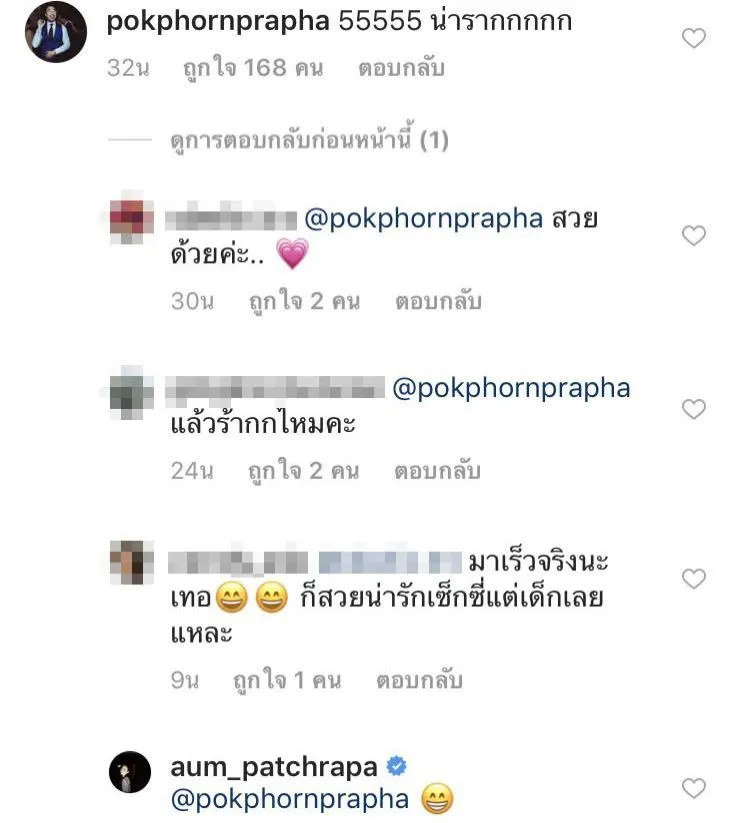The image size is (750, 823).
Task: Open @pokphornprapha mention in สวยด้วยค่ะ reply
Action: tap(423, 218)
